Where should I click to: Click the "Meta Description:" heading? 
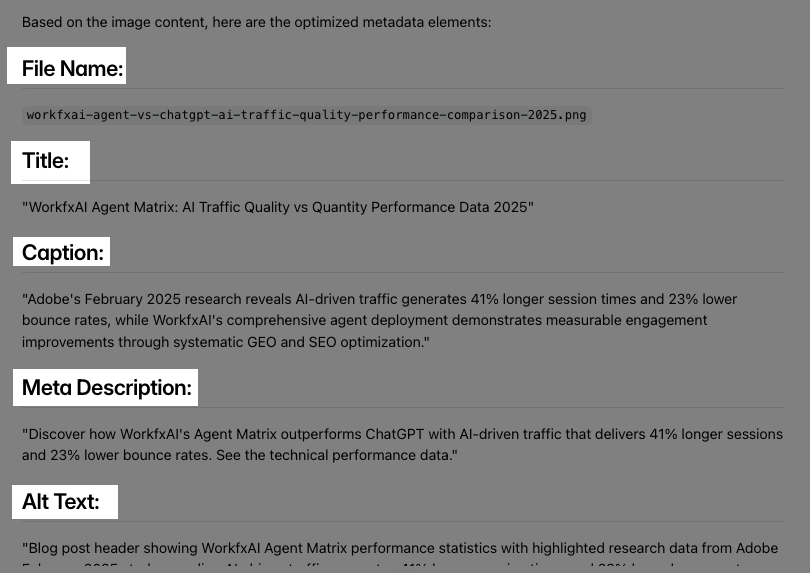(x=106, y=388)
